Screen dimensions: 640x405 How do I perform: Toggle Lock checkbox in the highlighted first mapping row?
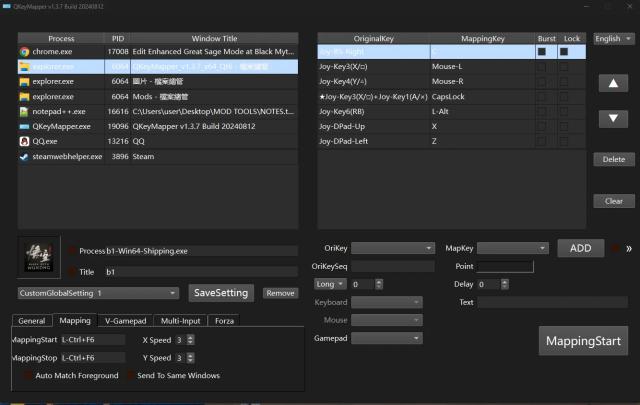pyautogui.click(x=564, y=51)
